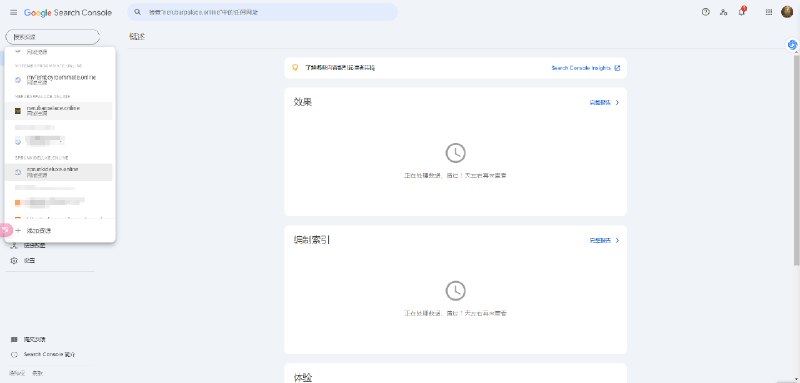Screen dimensions: 800x383
Task: Open the main hamburger menu
Action: [x=13, y=12]
